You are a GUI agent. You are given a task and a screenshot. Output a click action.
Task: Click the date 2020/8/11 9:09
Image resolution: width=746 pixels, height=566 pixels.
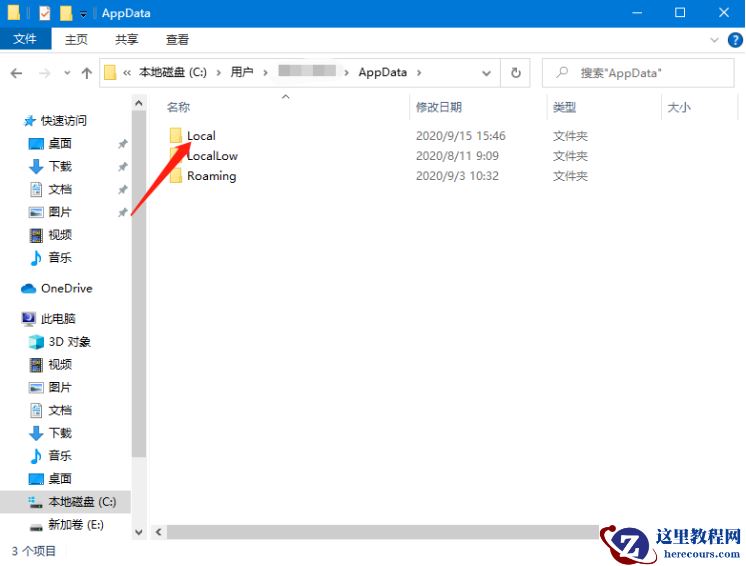point(457,156)
